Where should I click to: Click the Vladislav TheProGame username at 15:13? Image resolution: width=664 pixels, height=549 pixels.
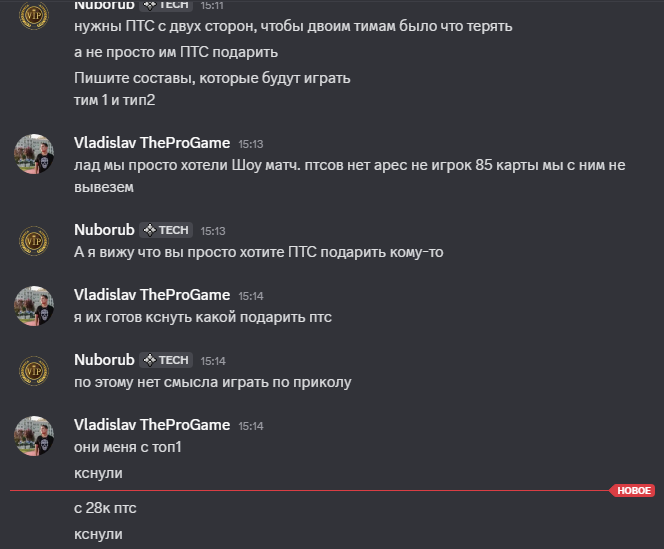pyautogui.click(x=152, y=143)
